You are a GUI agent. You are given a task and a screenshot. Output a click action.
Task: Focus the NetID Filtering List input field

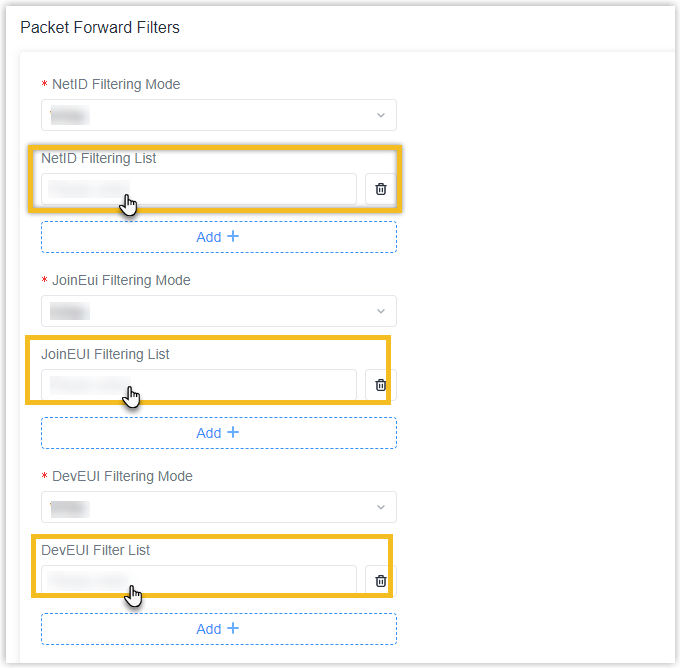198,189
